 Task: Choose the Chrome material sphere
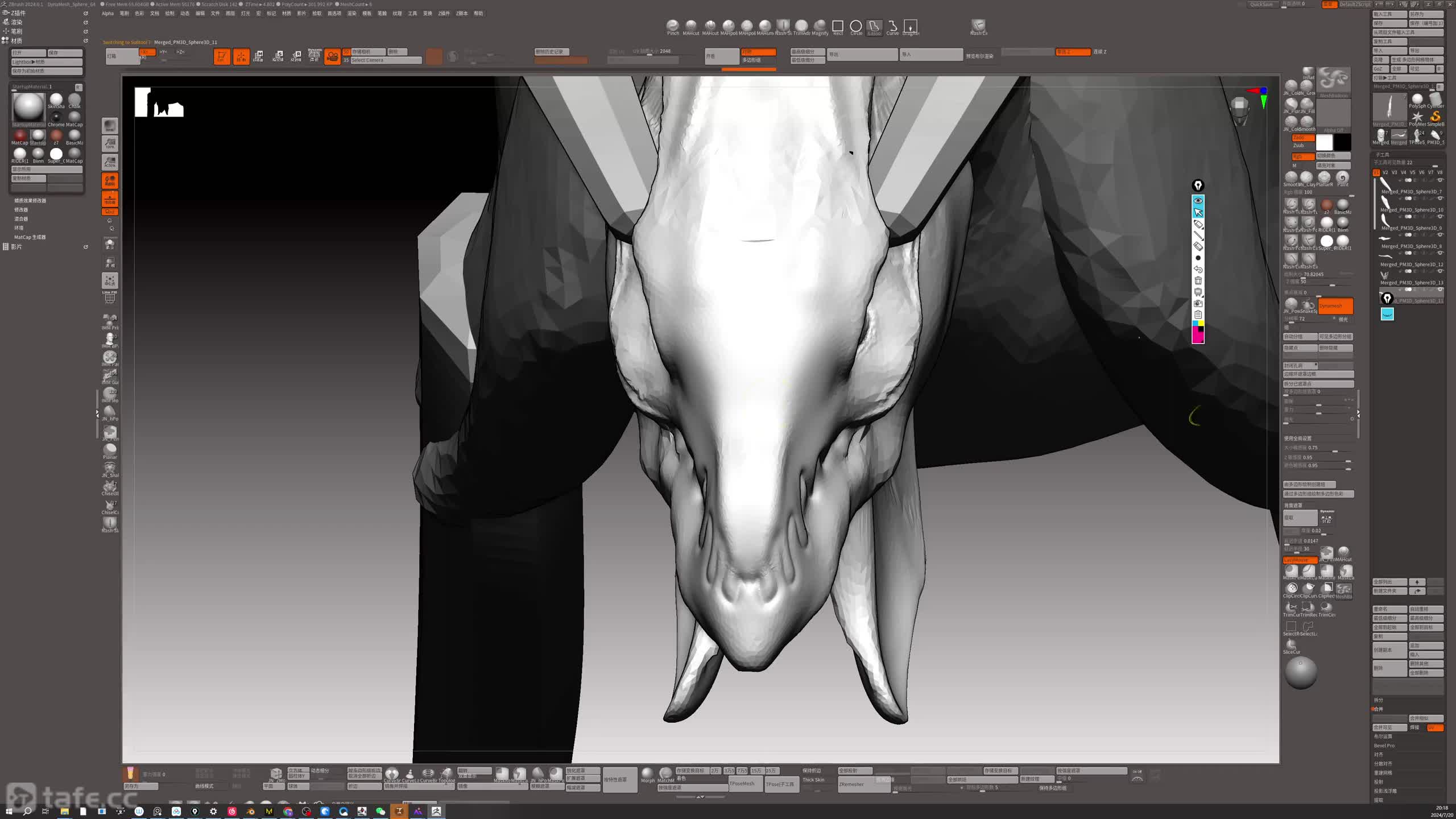point(56,117)
